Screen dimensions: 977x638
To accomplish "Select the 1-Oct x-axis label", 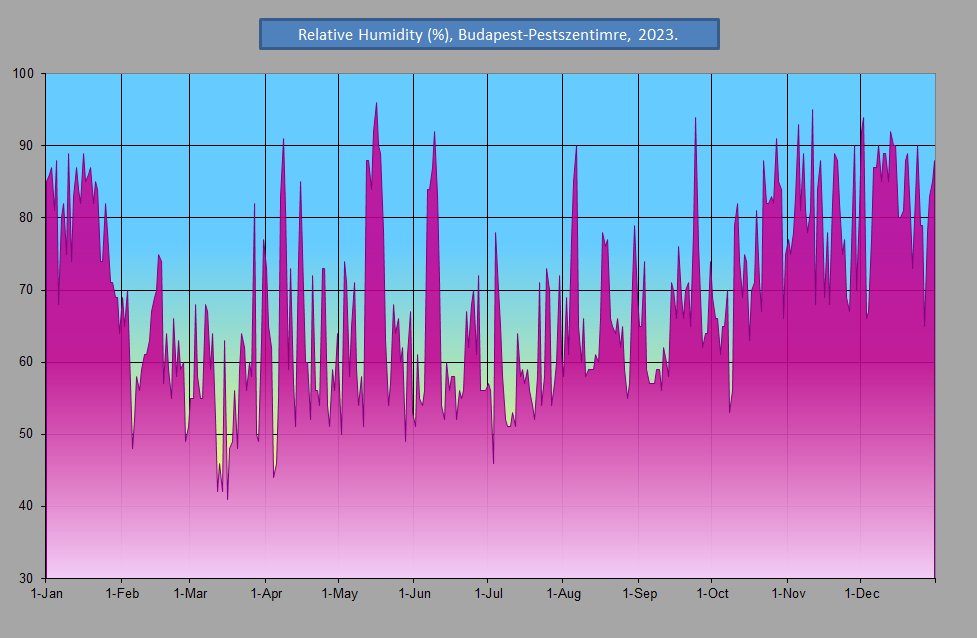I will pos(711,594).
